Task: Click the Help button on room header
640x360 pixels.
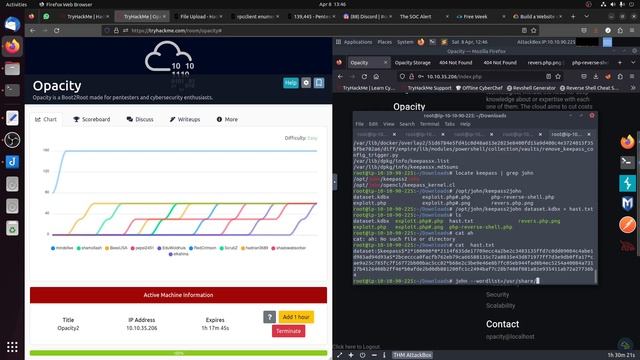Action: [291, 83]
